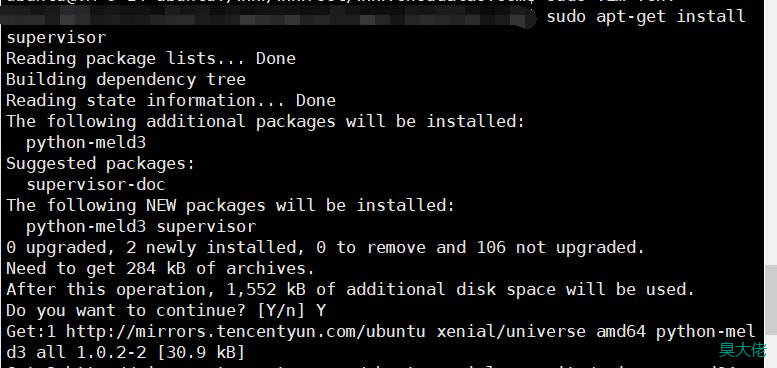Click the 昊大佬 watermark text

(x=743, y=350)
